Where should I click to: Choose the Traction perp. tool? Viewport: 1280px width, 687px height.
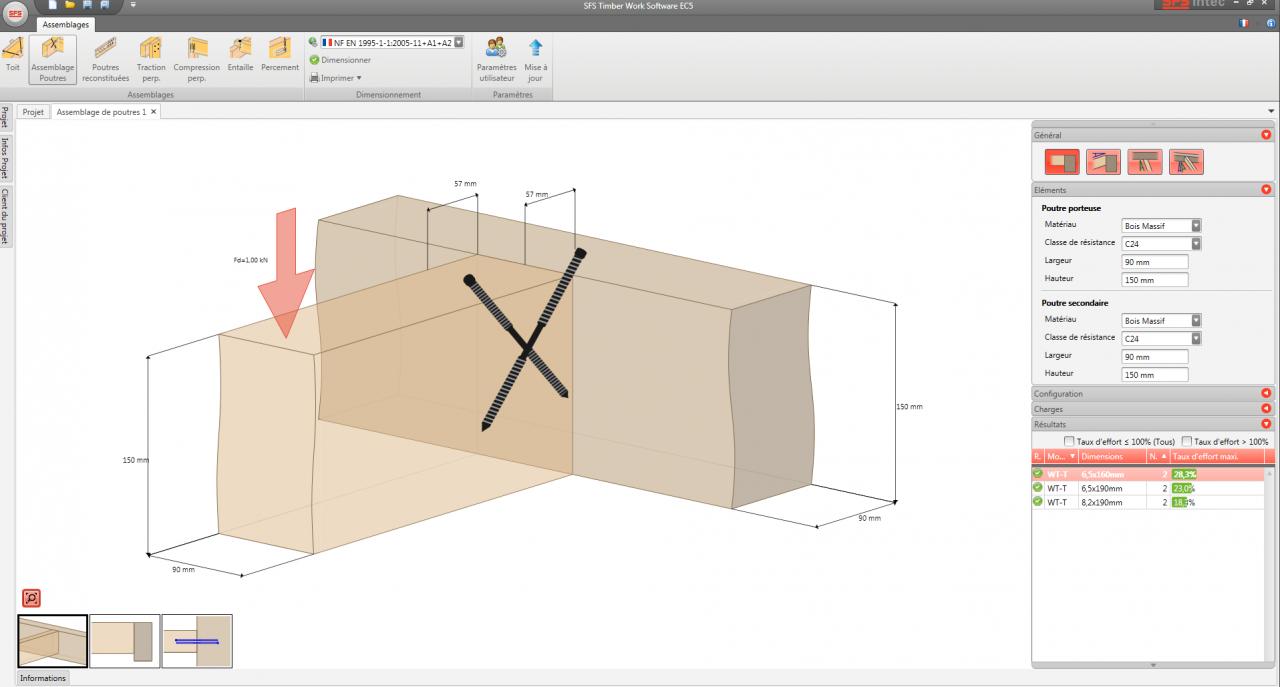[x=151, y=58]
